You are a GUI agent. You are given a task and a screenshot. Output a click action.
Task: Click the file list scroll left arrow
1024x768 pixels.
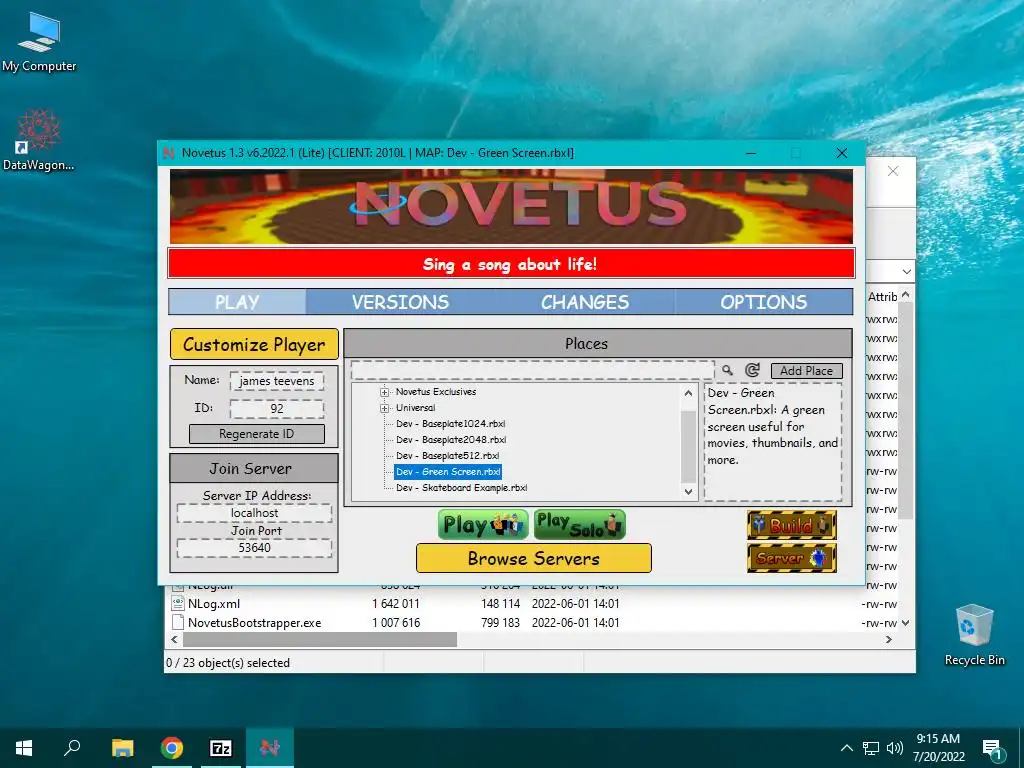coord(174,640)
